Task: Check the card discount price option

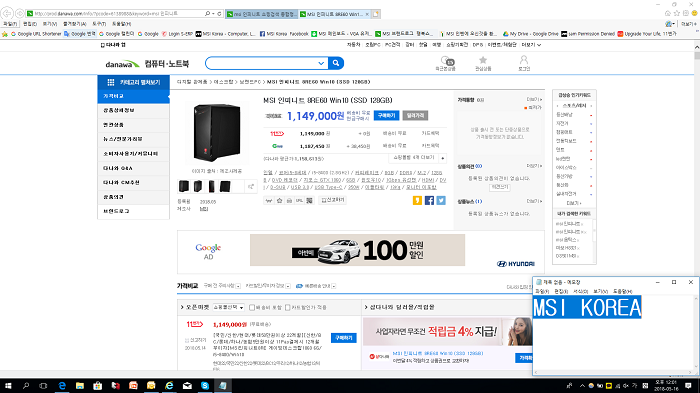Action: [288, 307]
